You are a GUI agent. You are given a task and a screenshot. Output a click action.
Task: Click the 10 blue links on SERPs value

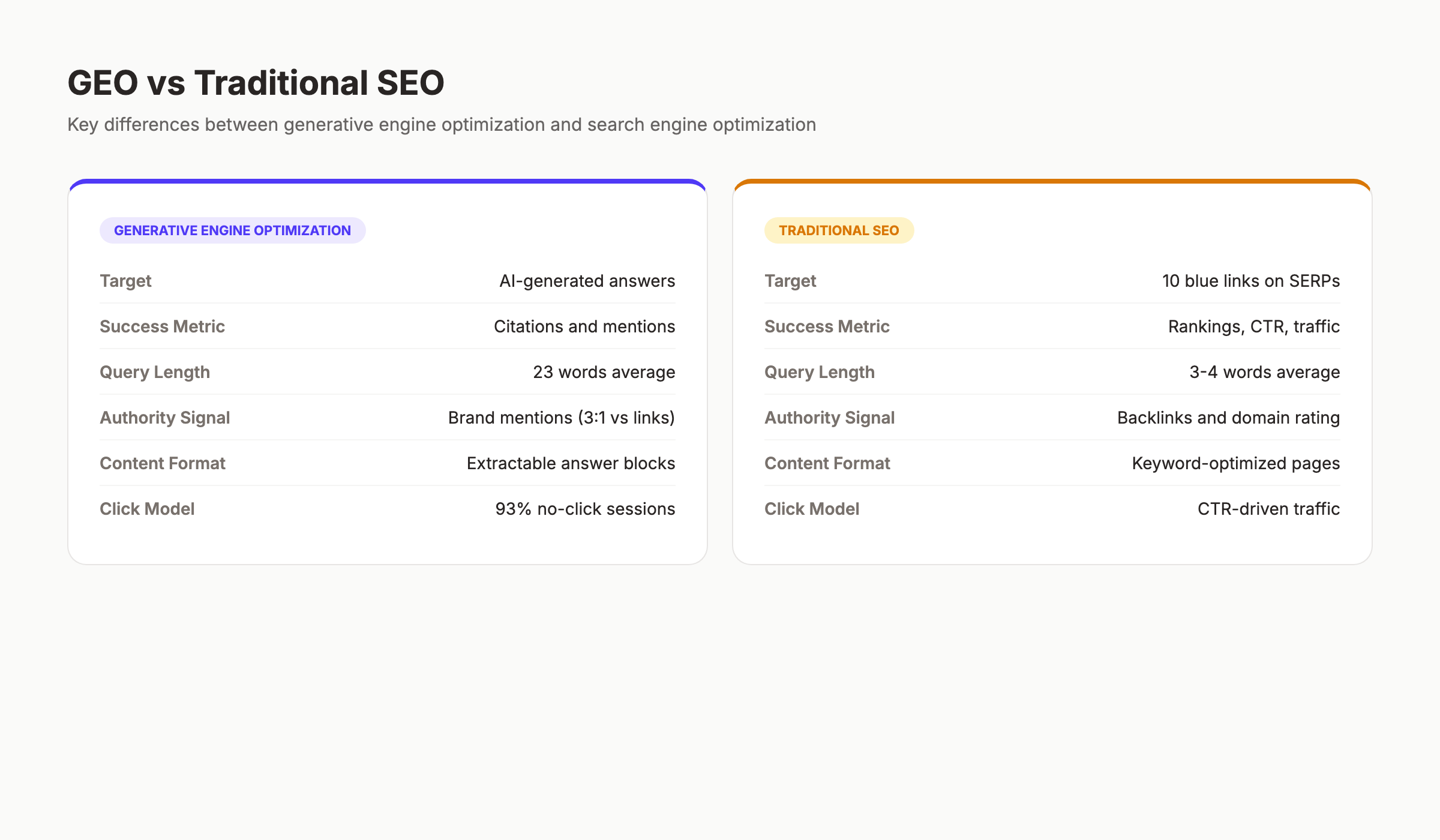[x=1250, y=280]
